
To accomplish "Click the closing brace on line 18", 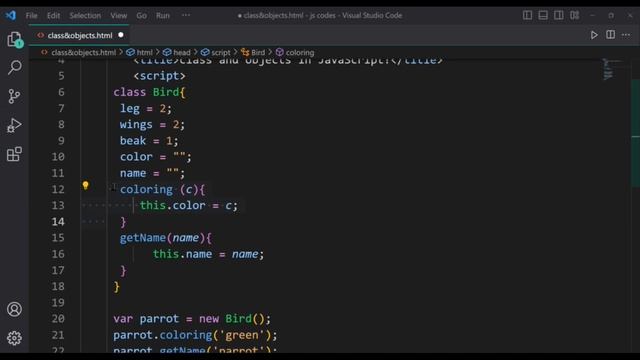I will coord(117,287).
